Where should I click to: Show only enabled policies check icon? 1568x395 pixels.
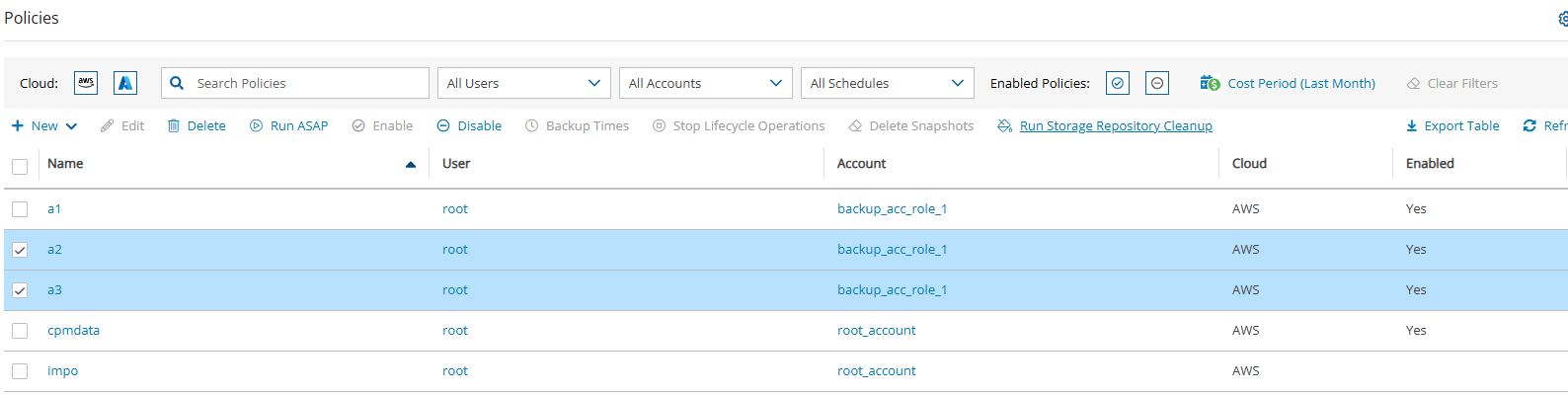(1118, 83)
